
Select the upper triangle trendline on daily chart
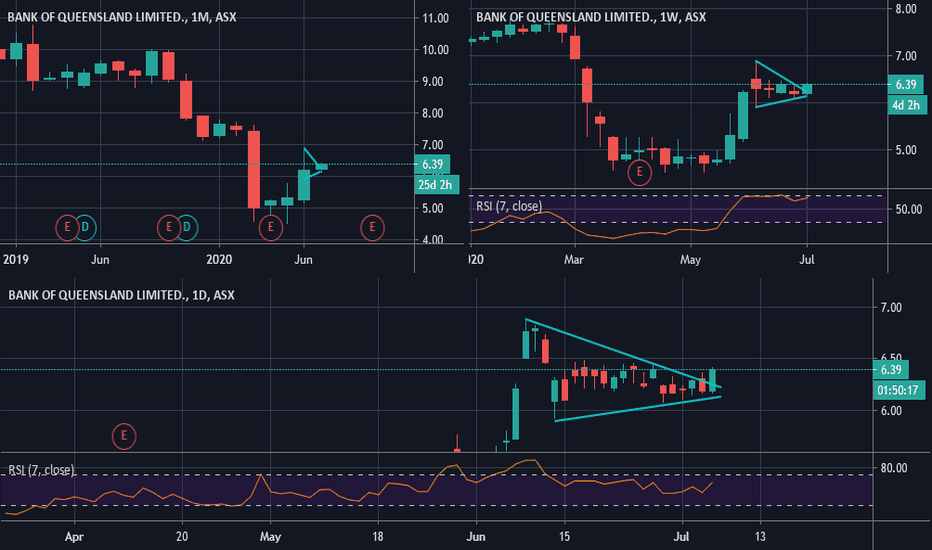point(623,354)
